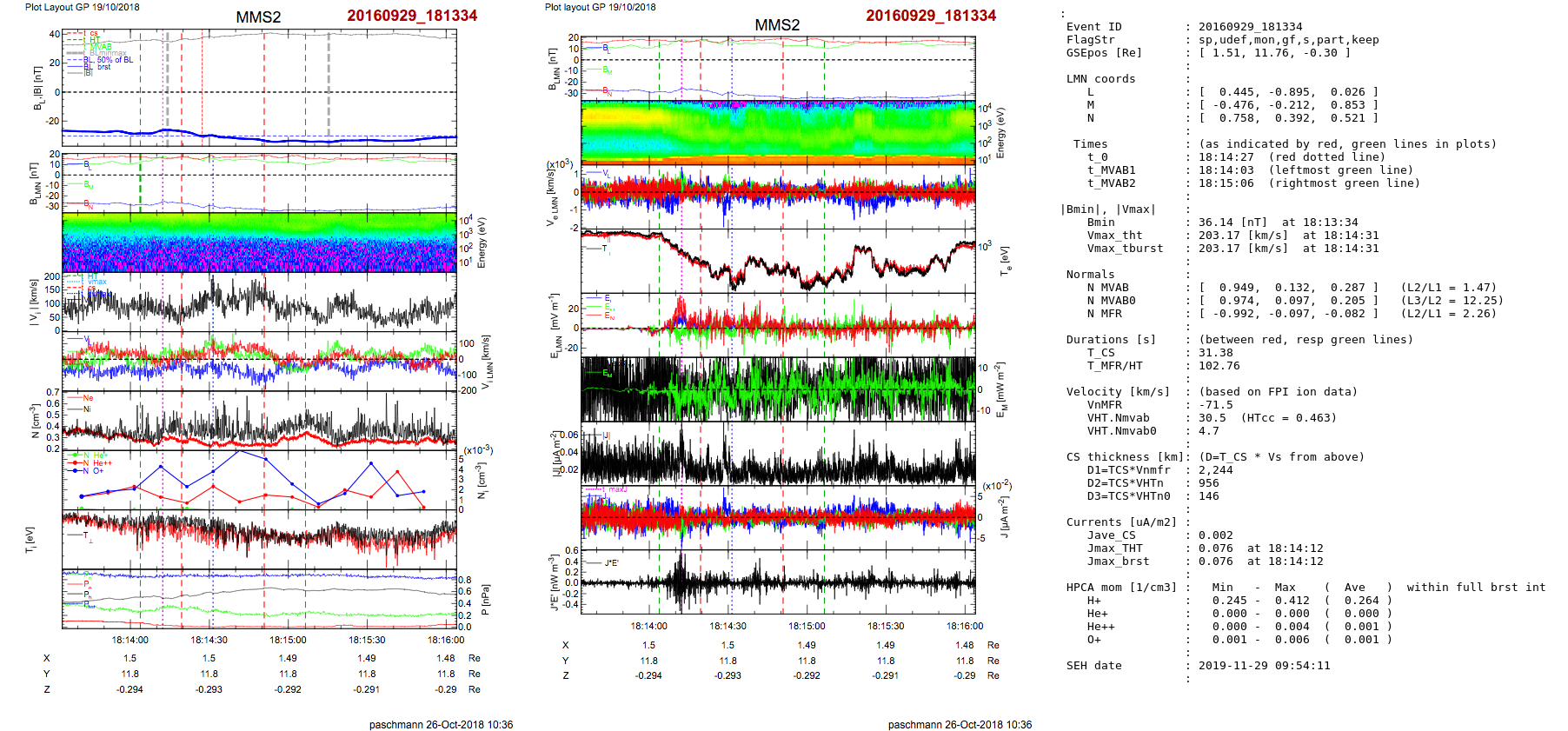This screenshot has height=731, width=1568.
Task: Click the T_CS duration value 31.38
Action: pos(1215,353)
